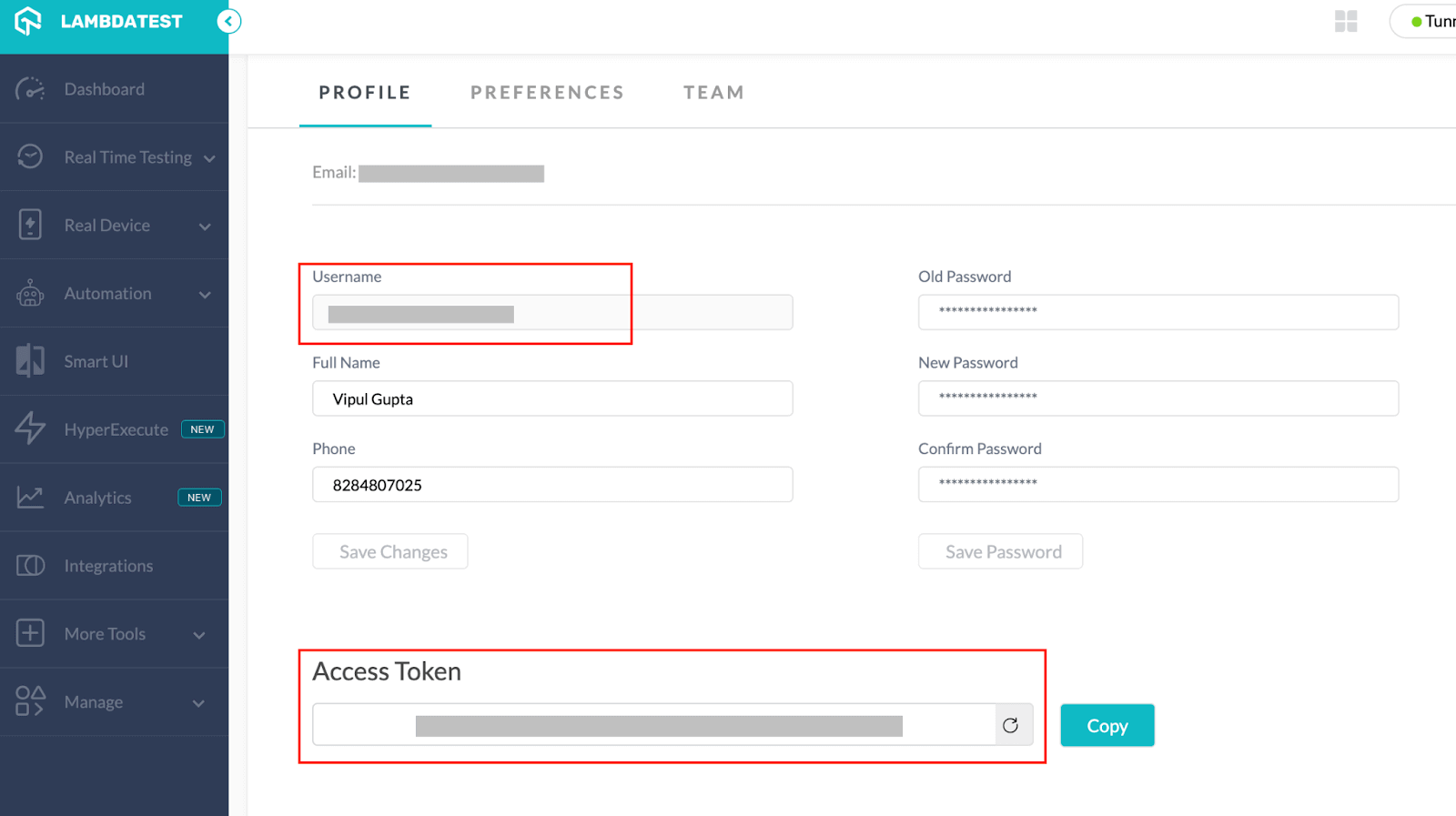
Task: Copy the access token
Action: click(x=1107, y=725)
